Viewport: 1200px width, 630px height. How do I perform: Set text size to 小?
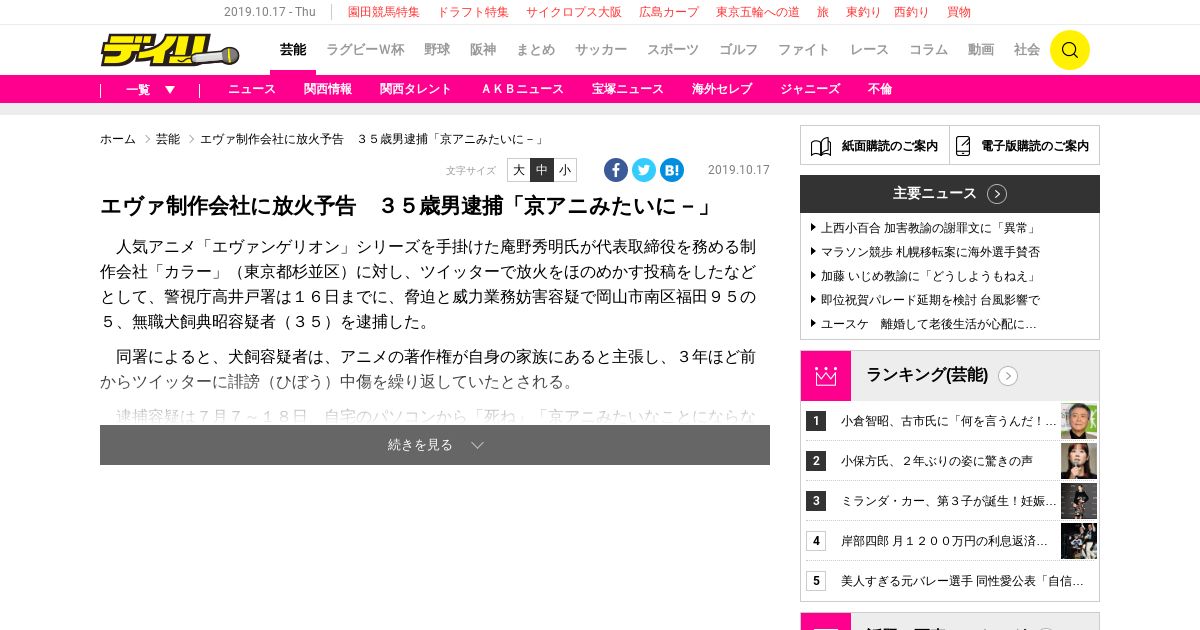pos(565,170)
